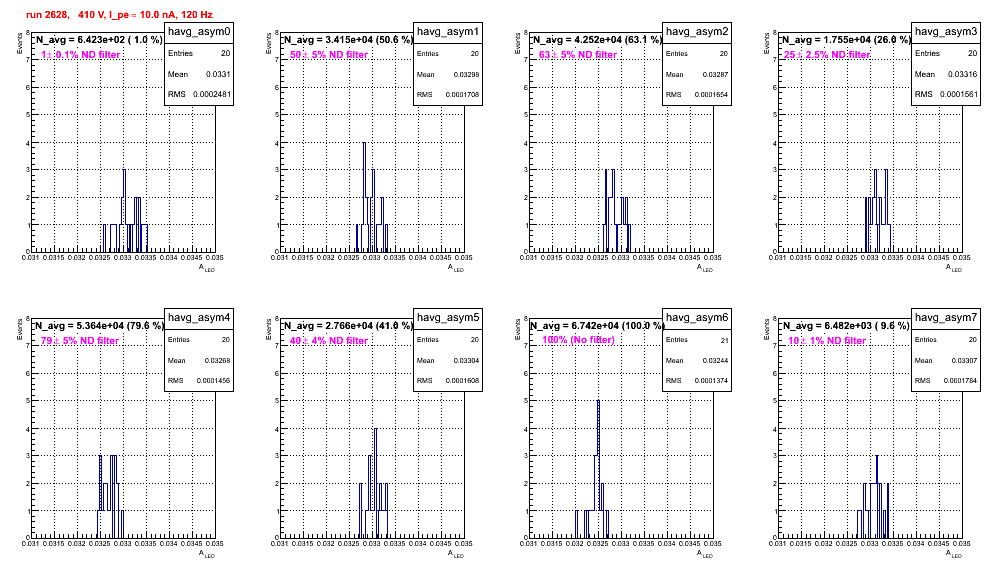The width and height of the screenshot is (996, 572).
Task: Pick the magenta '1± 0.1% ND filter' label
Action: 81,55
